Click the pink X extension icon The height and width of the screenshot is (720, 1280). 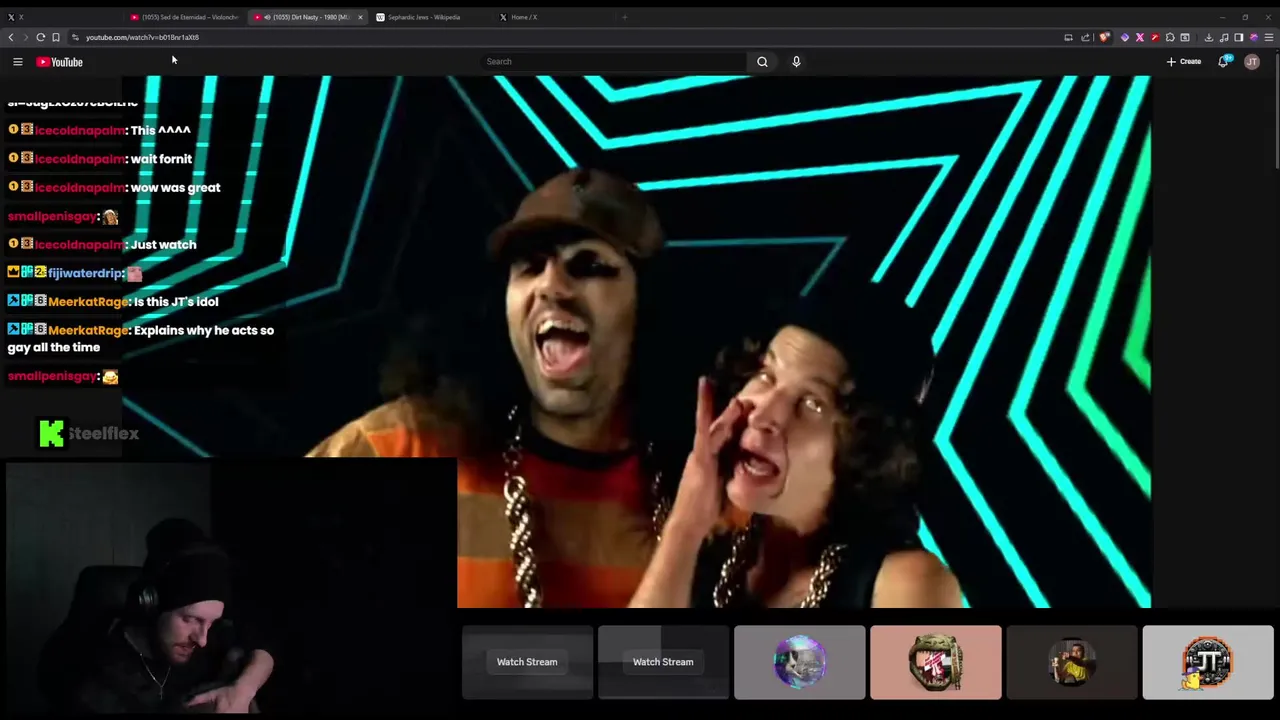pos(1140,37)
